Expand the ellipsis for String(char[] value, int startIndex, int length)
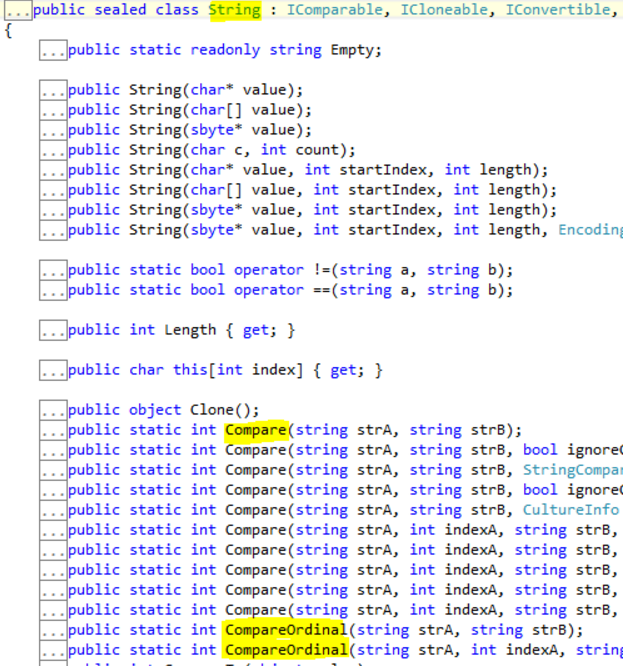 coord(53,190)
